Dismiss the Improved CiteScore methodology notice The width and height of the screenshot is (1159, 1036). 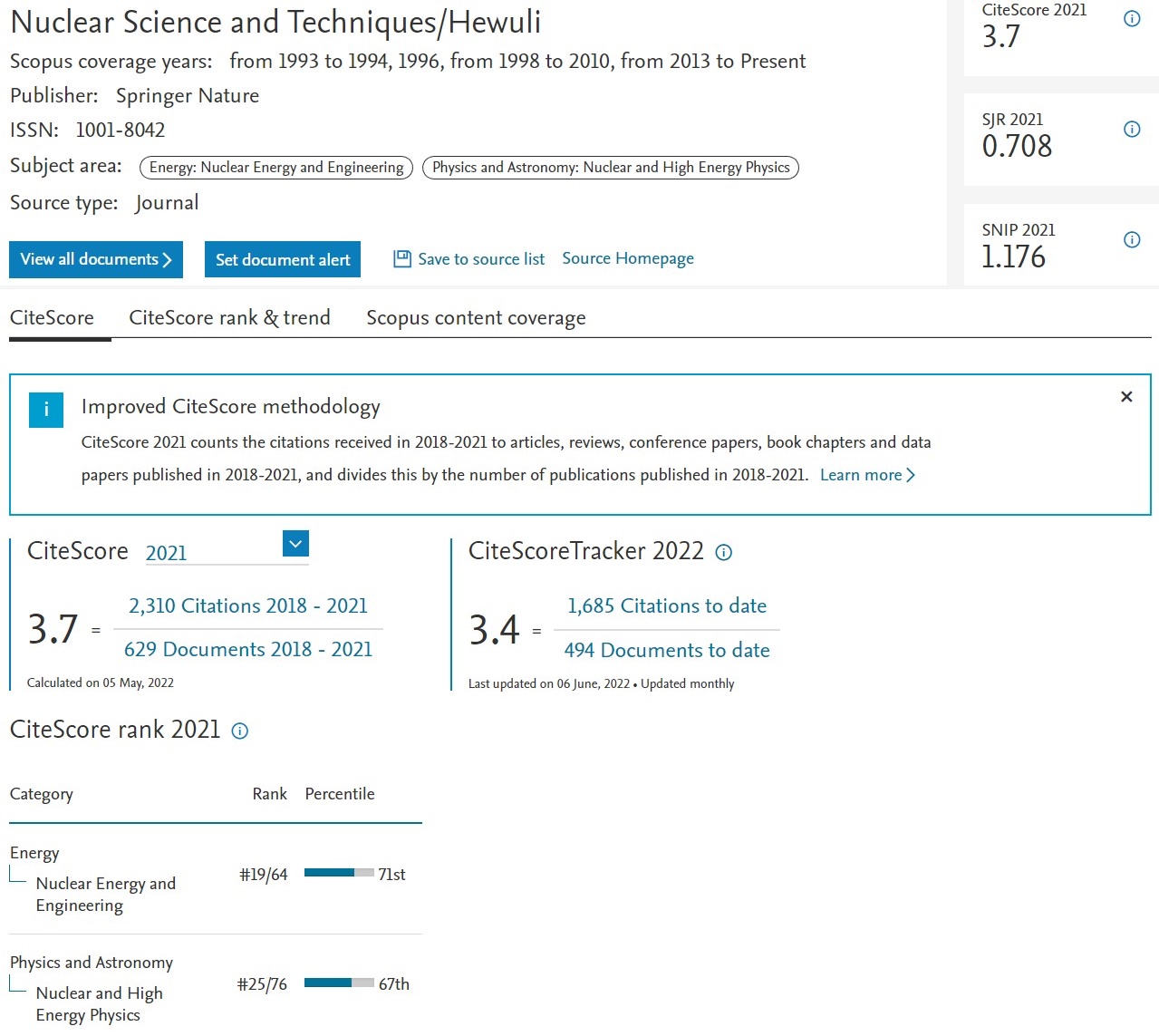[1126, 397]
